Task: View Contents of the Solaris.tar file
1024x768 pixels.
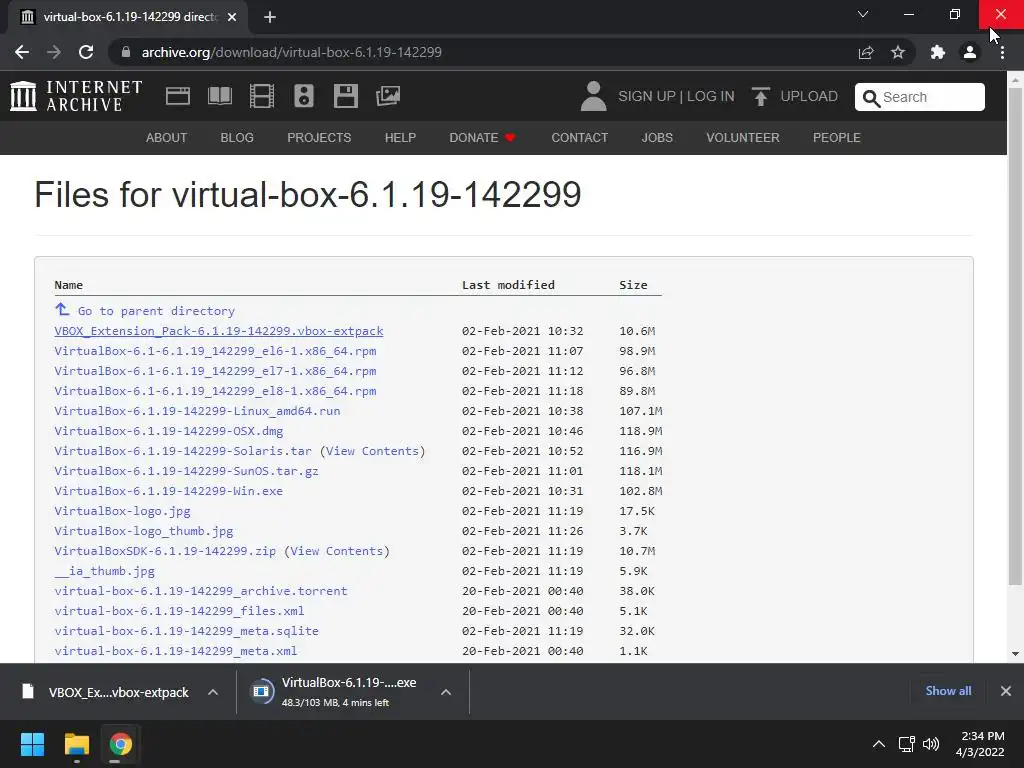Action: pyautogui.click(x=372, y=451)
